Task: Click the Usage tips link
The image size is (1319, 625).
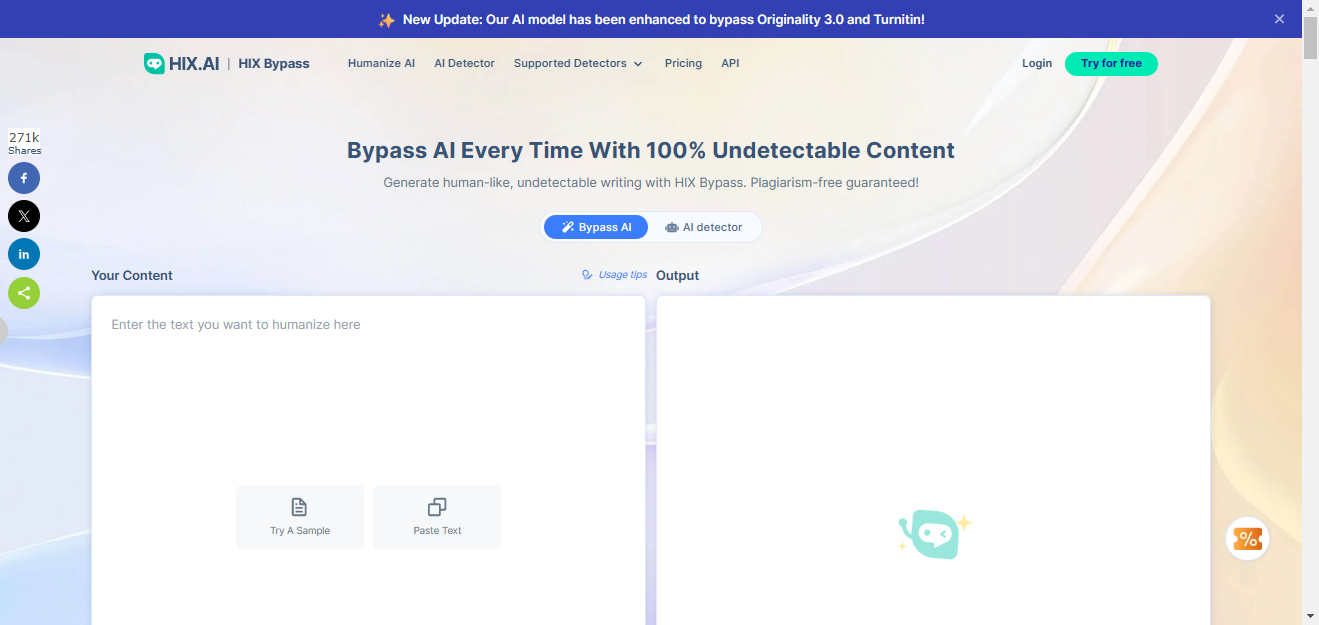Action: pyautogui.click(x=622, y=275)
